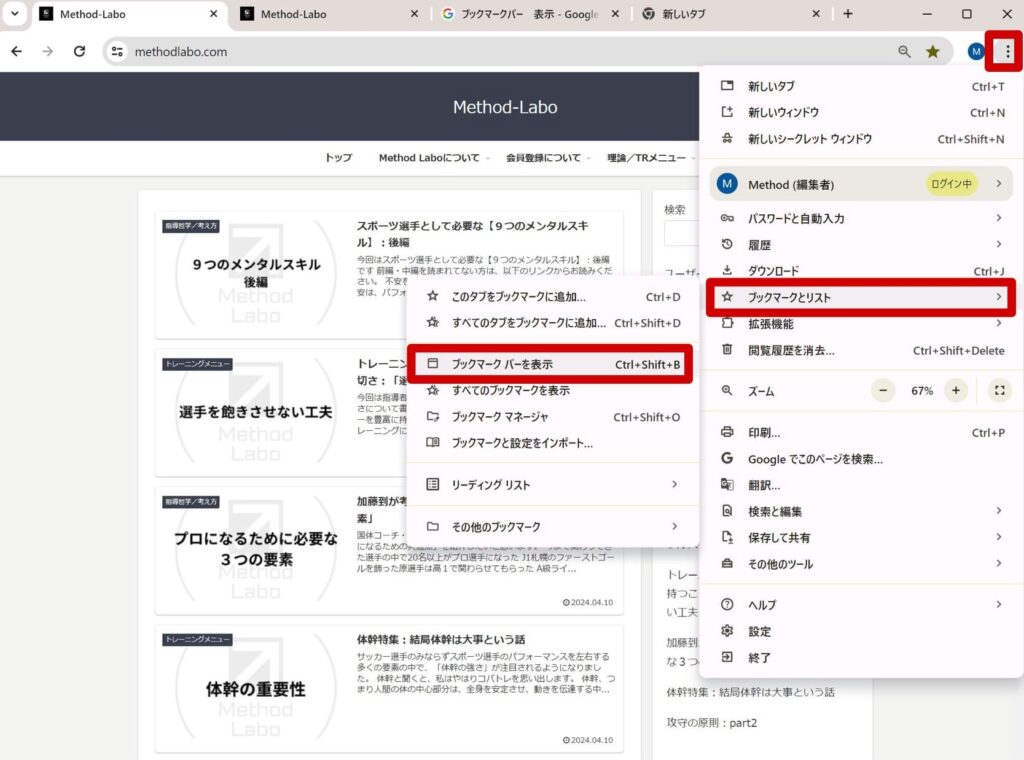Open the Chrome three-dot menu
Screen dimensions: 1024x760
tap(1008, 51)
